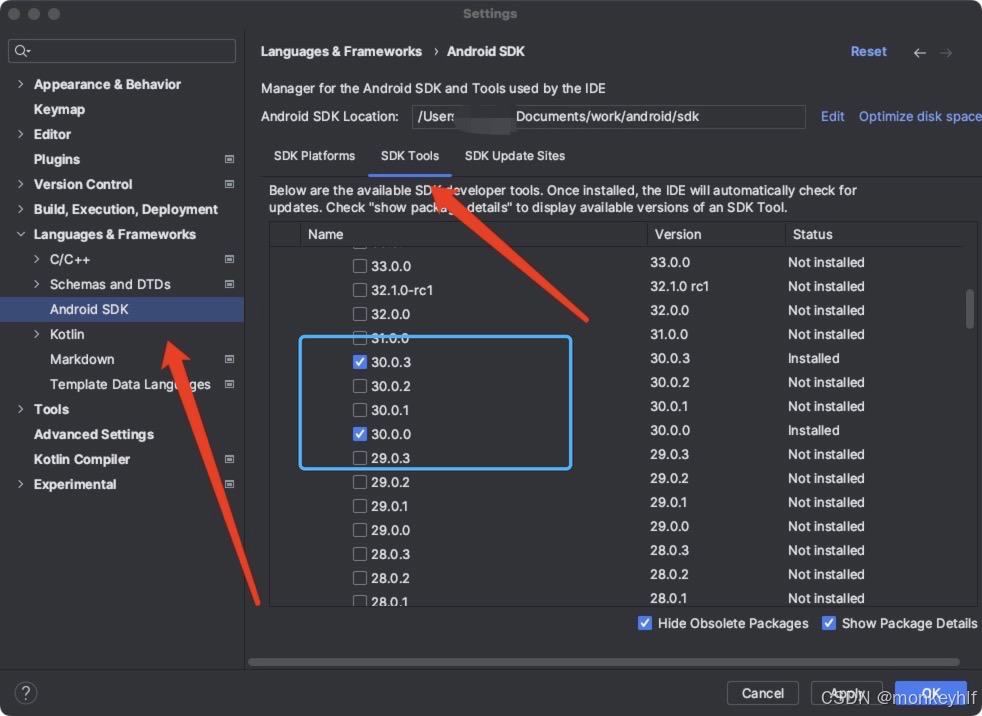Check the 29.0.1 checkbox
This screenshot has width=982, height=716.
pyautogui.click(x=359, y=506)
